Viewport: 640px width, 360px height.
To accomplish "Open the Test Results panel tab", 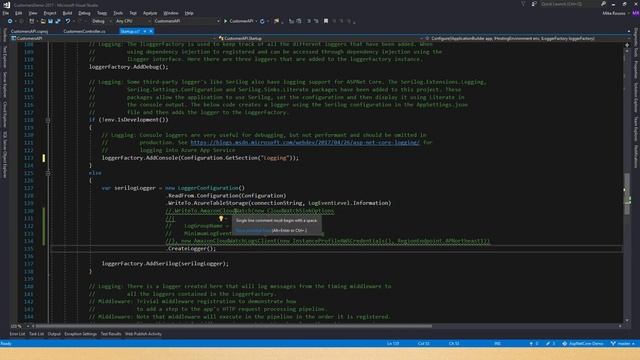I will [x=111, y=334].
